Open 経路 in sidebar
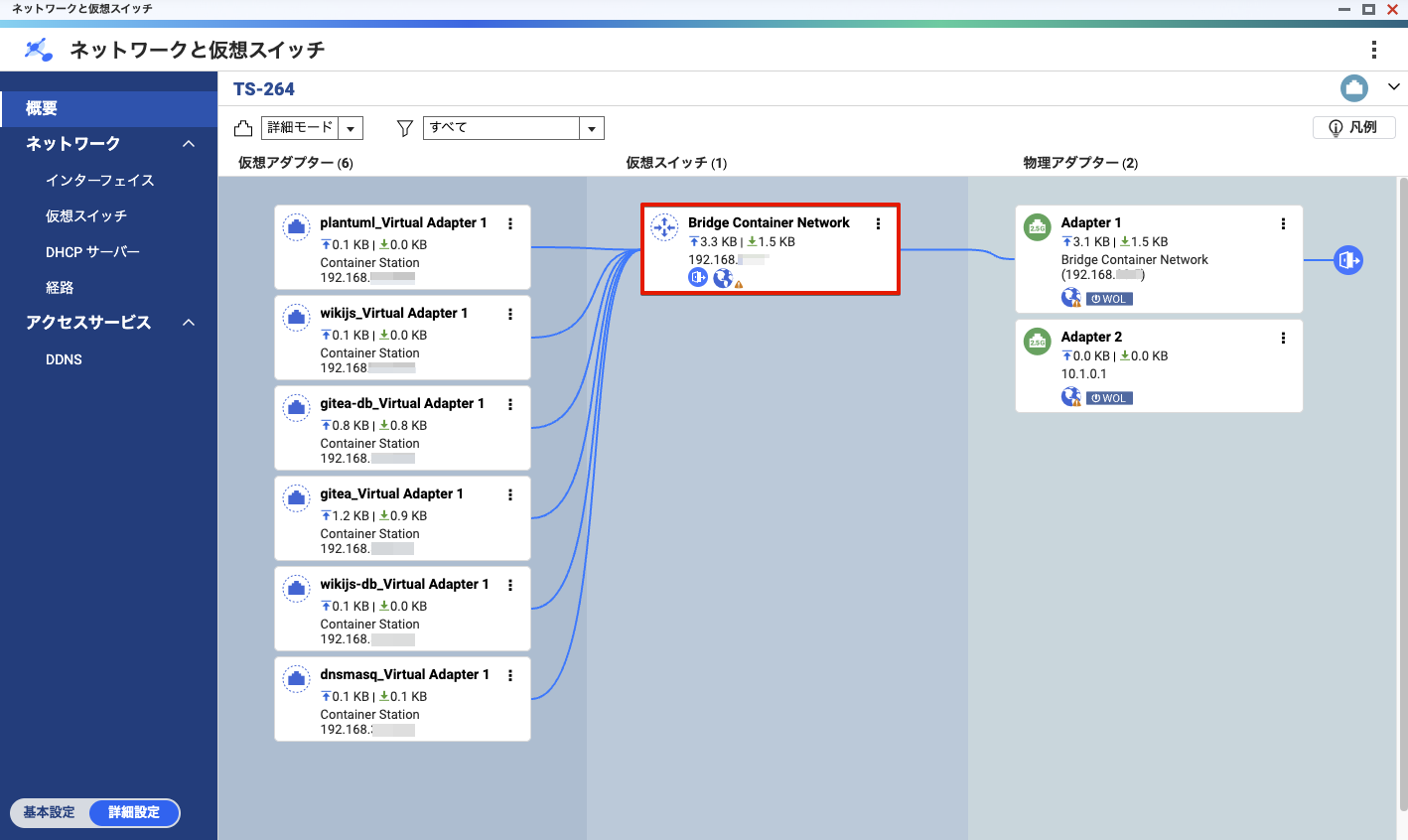 60,287
